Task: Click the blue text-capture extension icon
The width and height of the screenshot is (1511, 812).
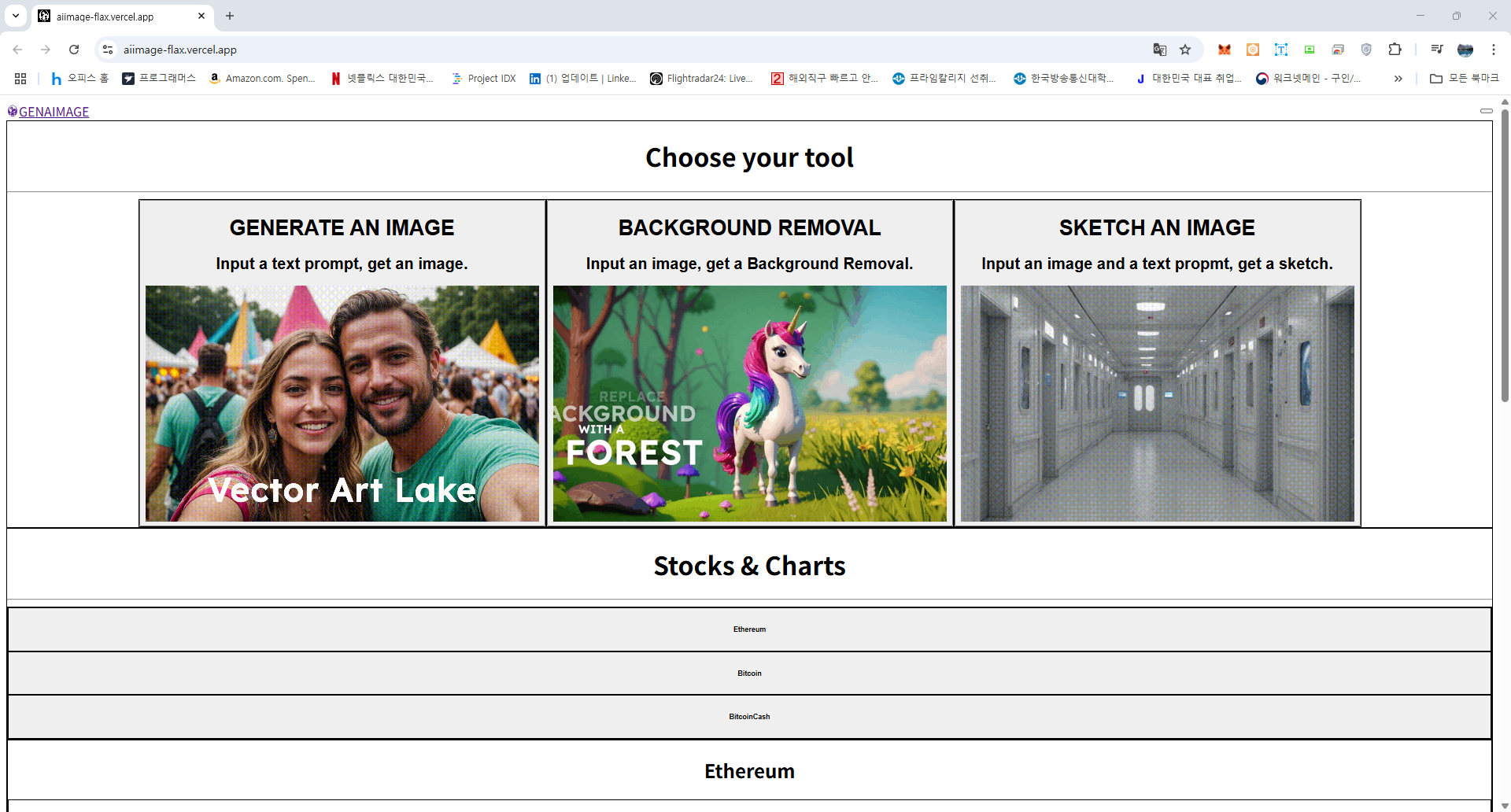Action: (1281, 50)
